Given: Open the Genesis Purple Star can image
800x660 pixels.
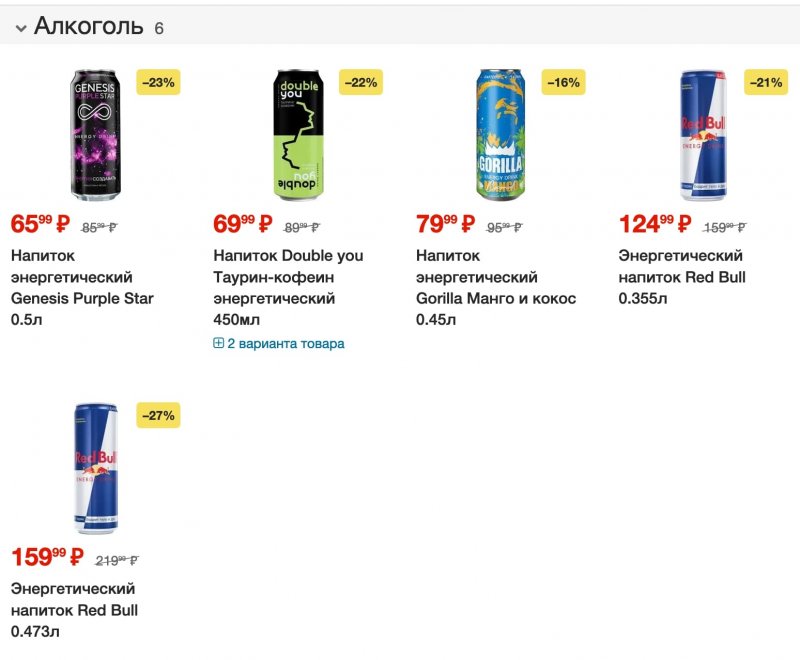Looking at the screenshot, I should [x=95, y=135].
